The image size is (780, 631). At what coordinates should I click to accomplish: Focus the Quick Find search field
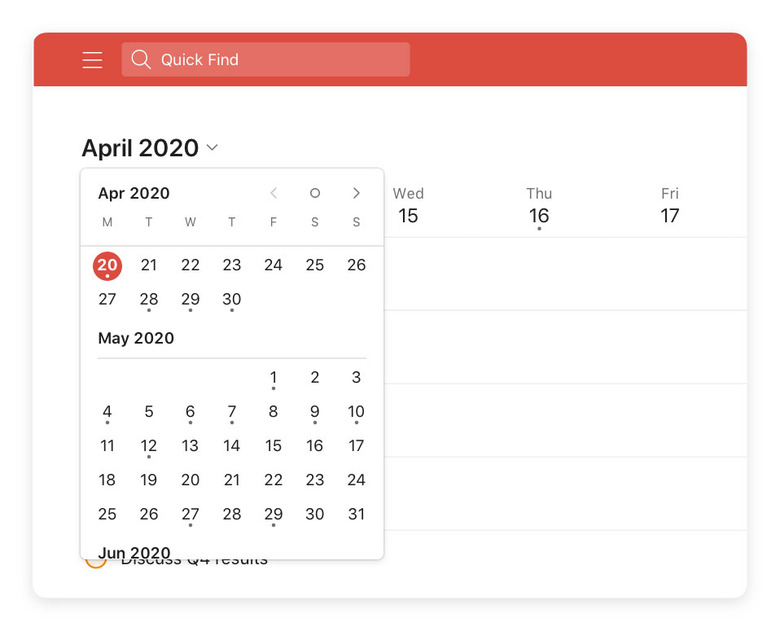(266, 60)
